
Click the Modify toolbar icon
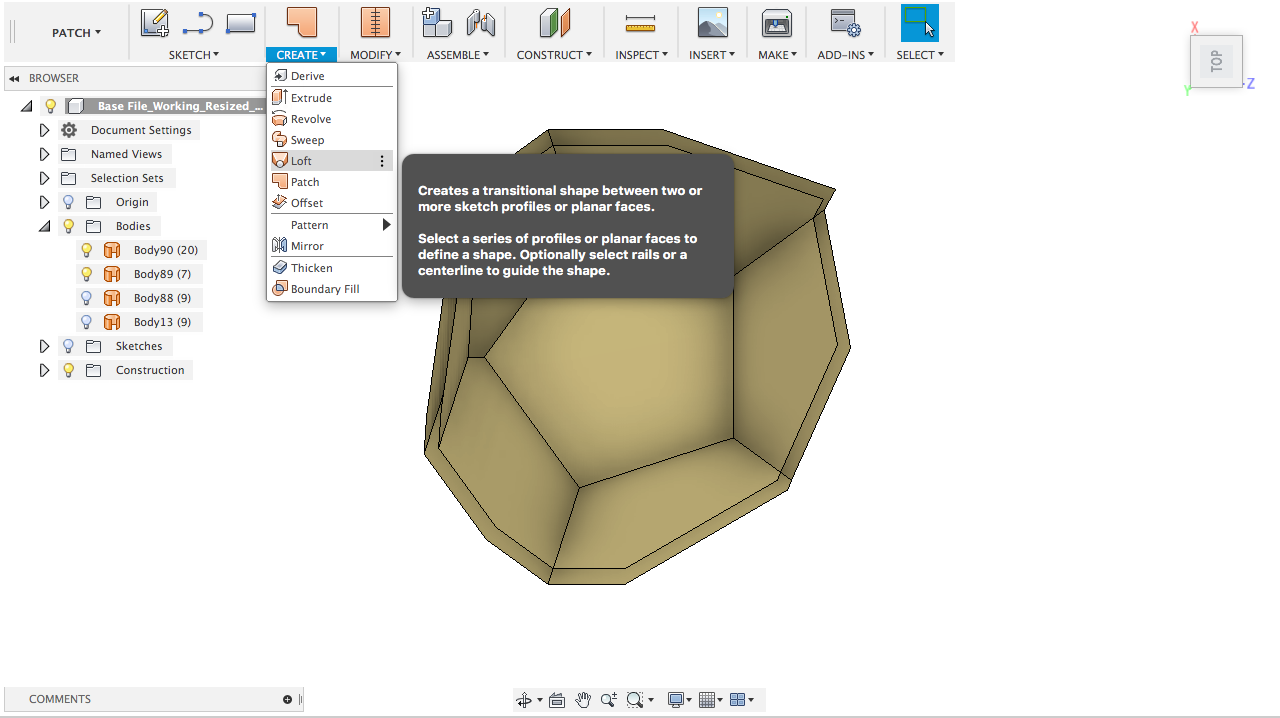375,22
